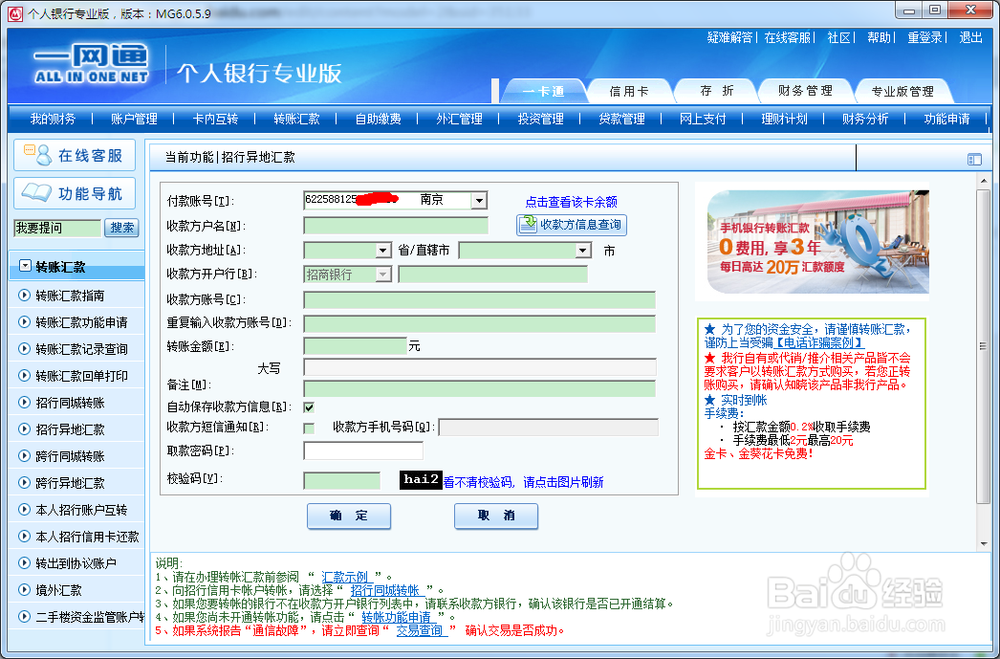The image size is (1000, 659).
Task: Click bullet icon beside 转账汇款指南
Action: 25,295
